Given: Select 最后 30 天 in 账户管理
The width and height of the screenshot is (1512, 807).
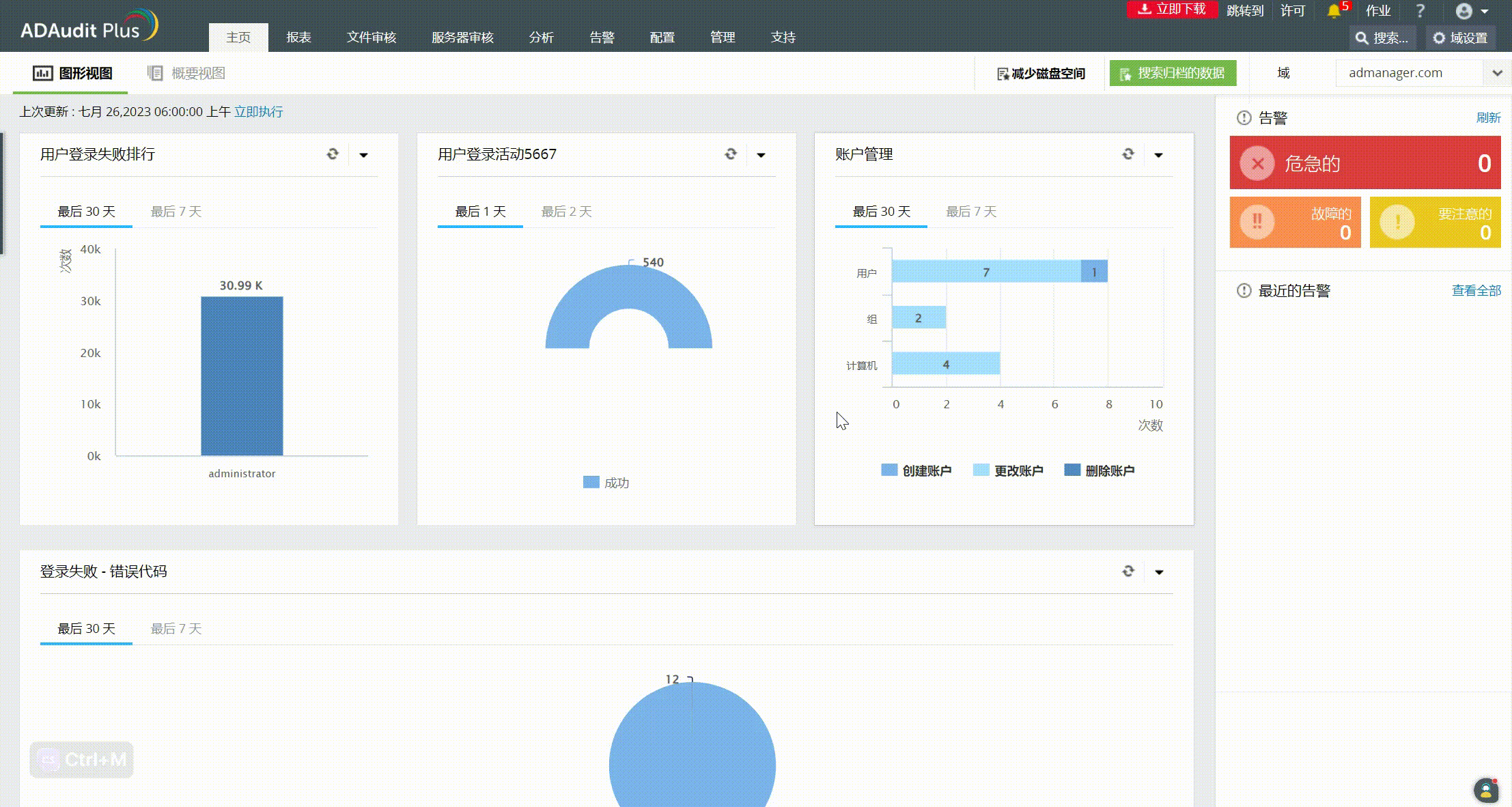Looking at the screenshot, I should [881, 212].
